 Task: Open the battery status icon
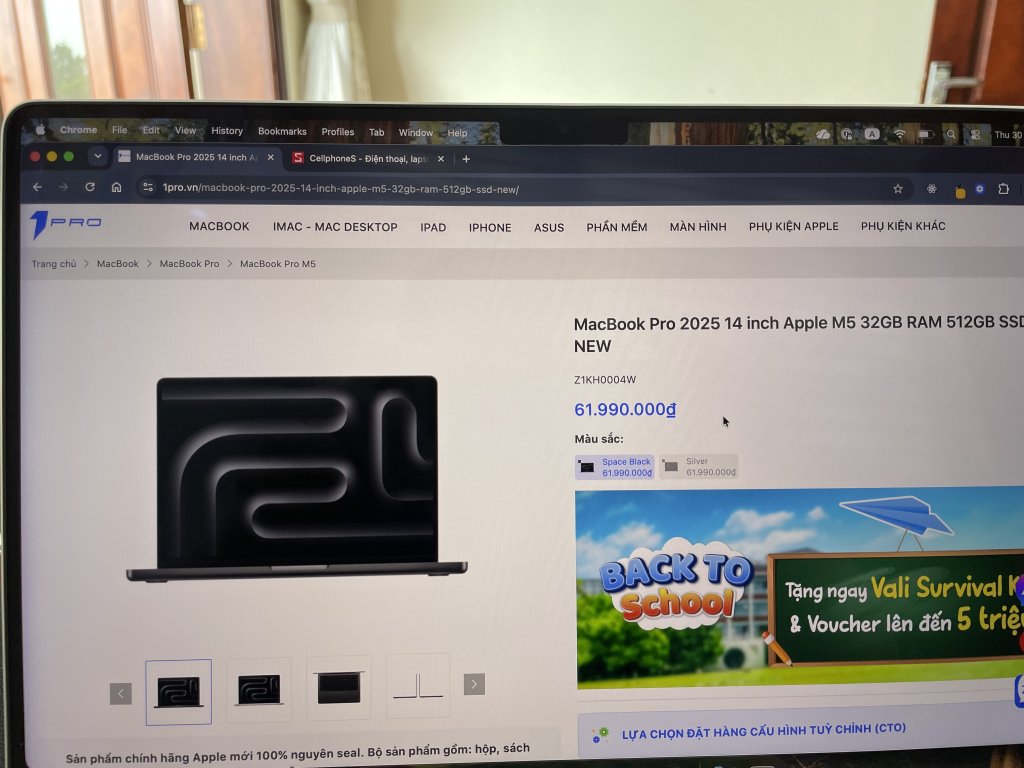coord(925,134)
